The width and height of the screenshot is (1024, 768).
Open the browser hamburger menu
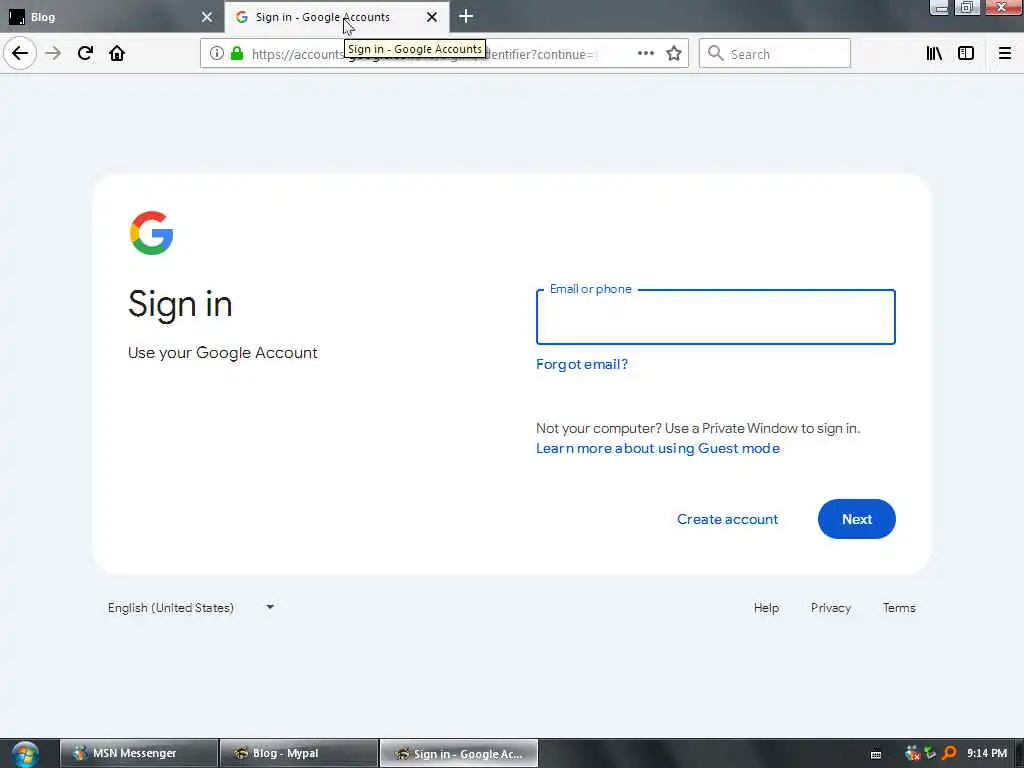(x=1004, y=54)
